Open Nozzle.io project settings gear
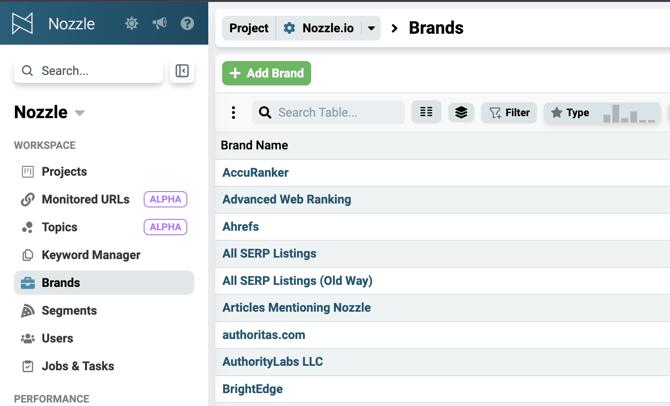 (289, 28)
